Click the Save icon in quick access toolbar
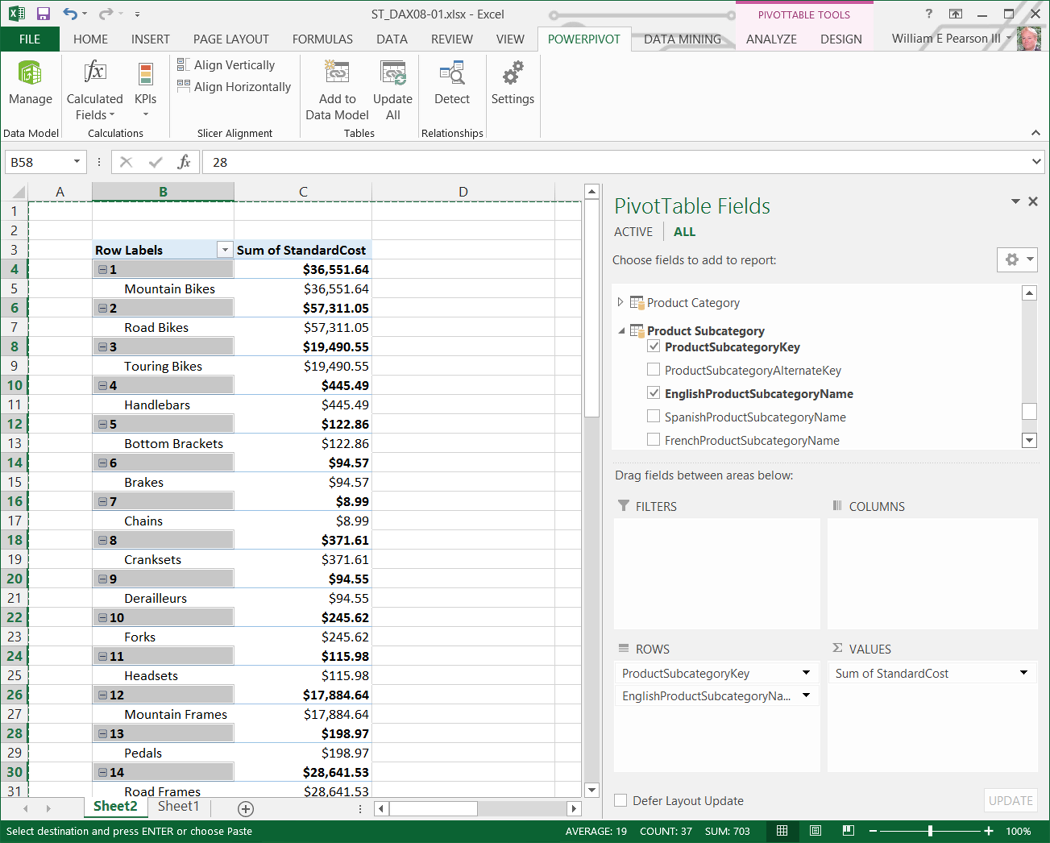The image size is (1050, 843). coord(44,13)
